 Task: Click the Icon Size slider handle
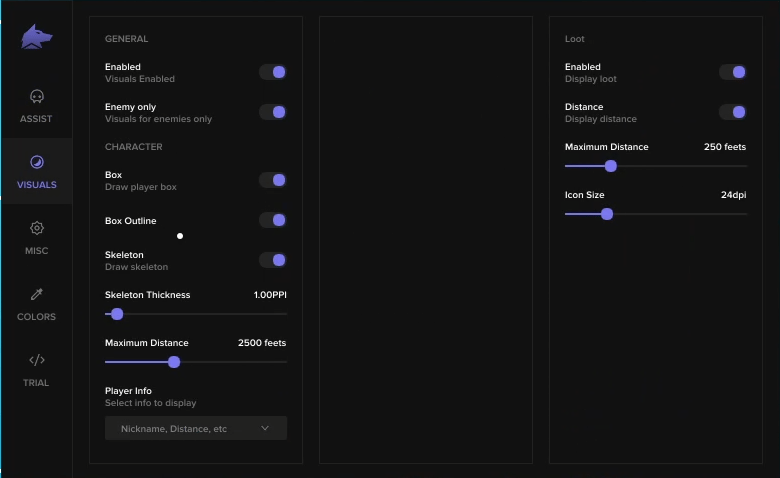point(607,214)
